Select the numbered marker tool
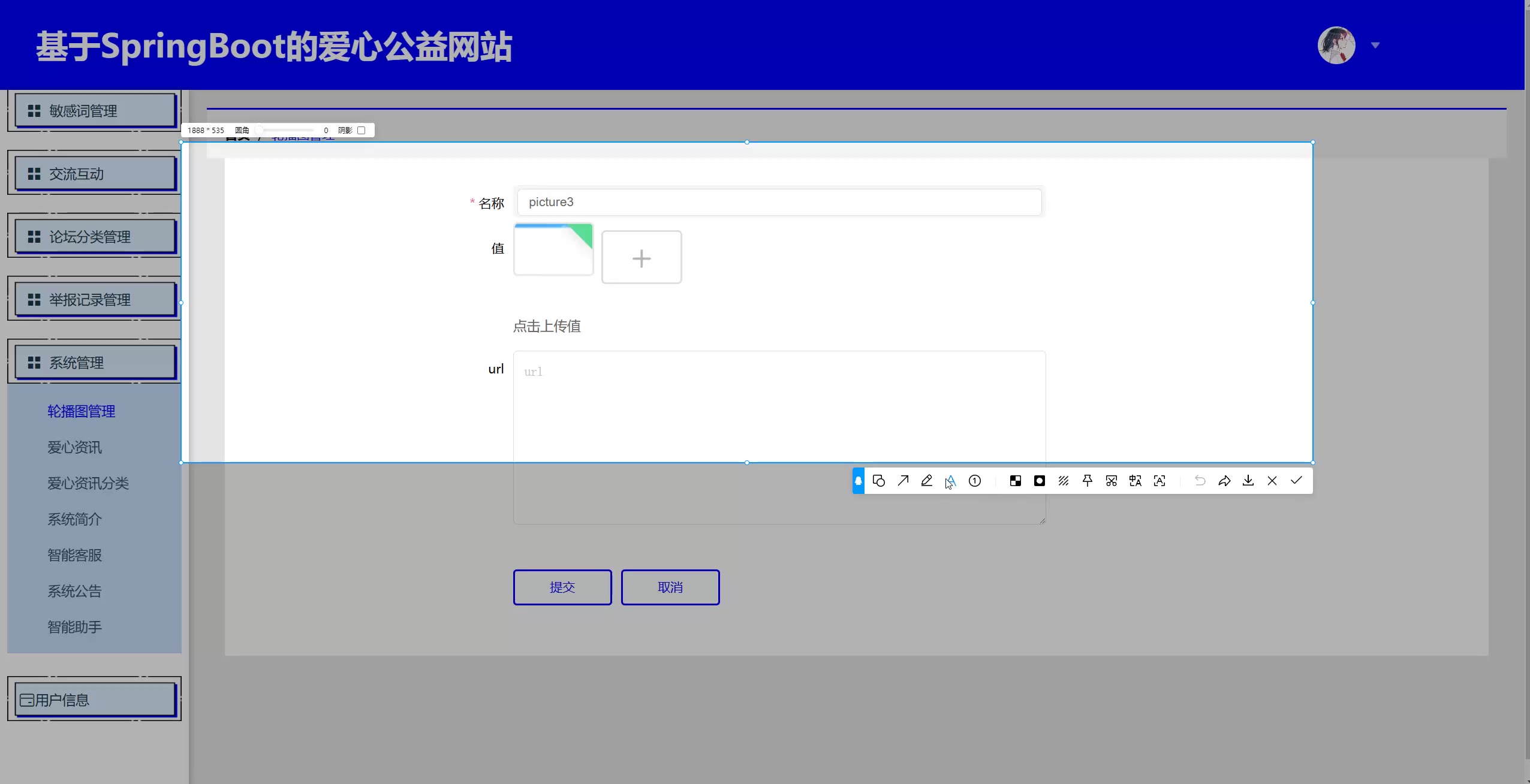This screenshot has height=784, width=1530. coord(975,481)
